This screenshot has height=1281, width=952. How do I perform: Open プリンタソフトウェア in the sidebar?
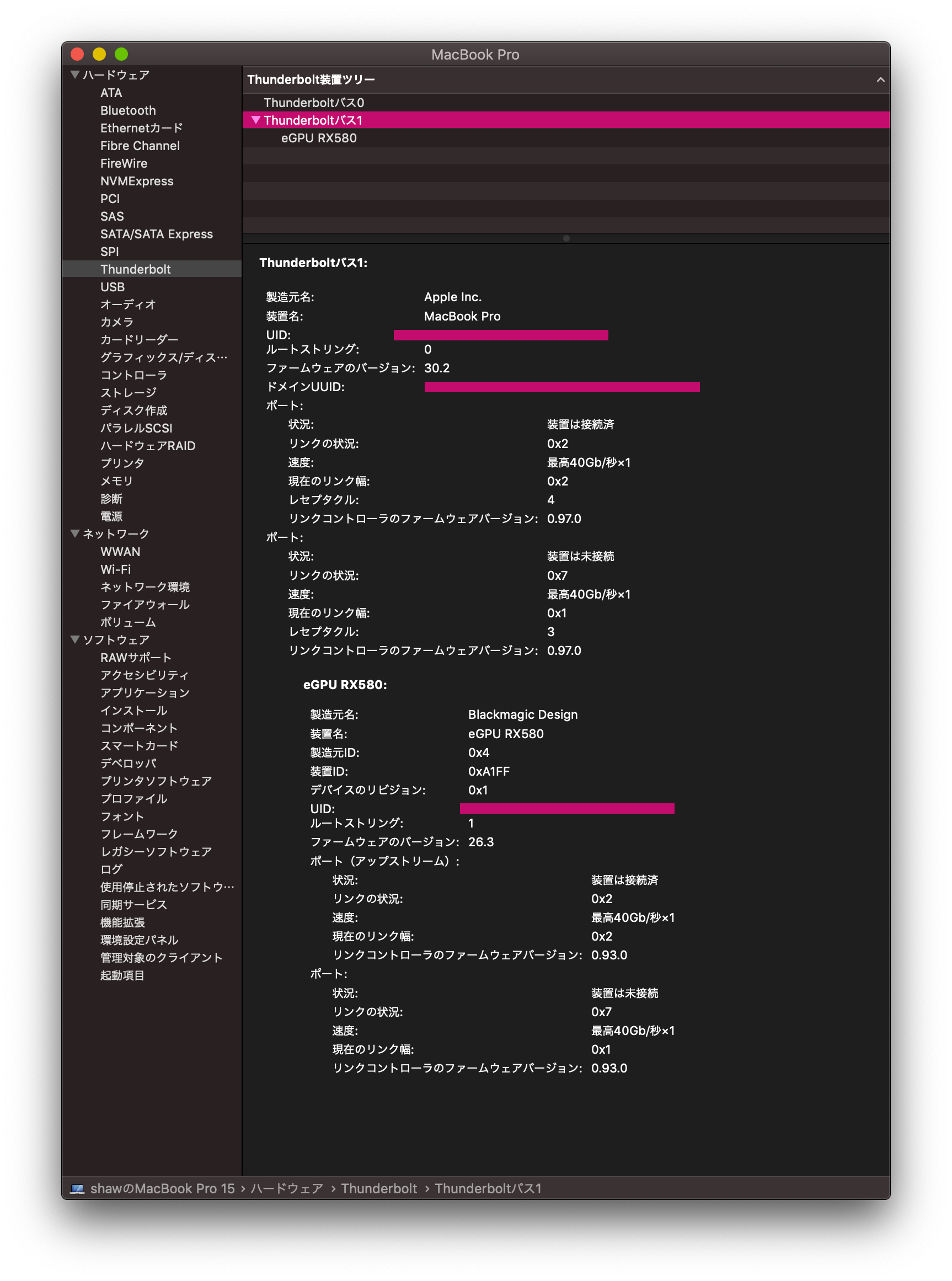tap(156, 781)
